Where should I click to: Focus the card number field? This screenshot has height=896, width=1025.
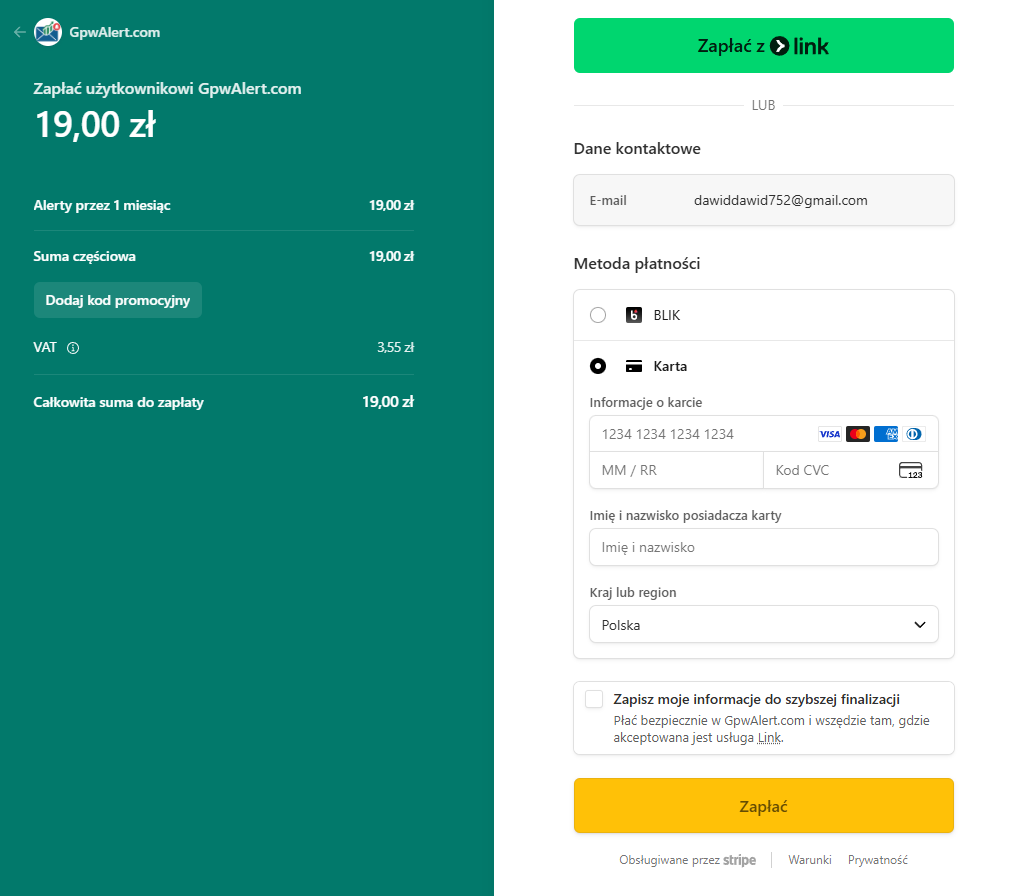click(764, 434)
